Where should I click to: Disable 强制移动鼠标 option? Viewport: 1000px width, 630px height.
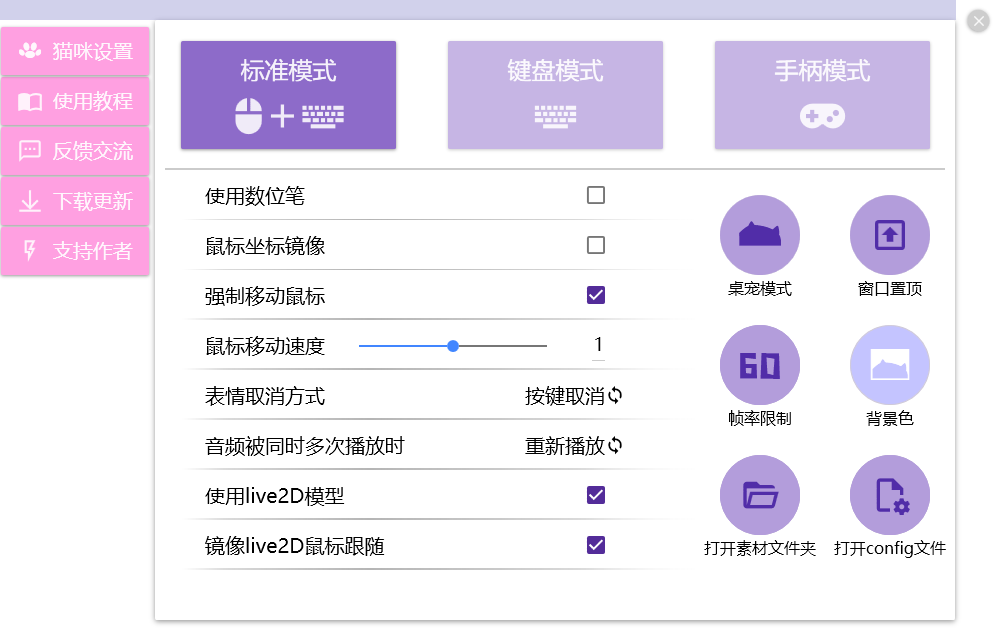596,295
